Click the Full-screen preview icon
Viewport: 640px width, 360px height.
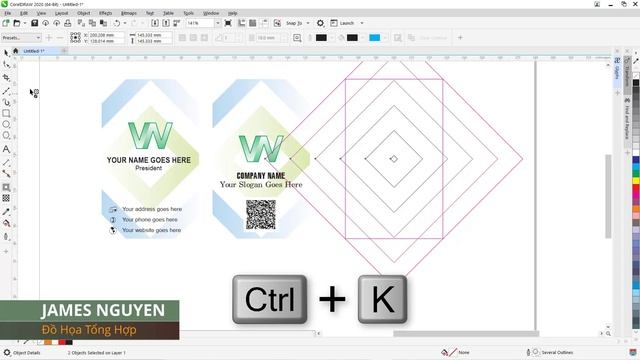(228, 23)
